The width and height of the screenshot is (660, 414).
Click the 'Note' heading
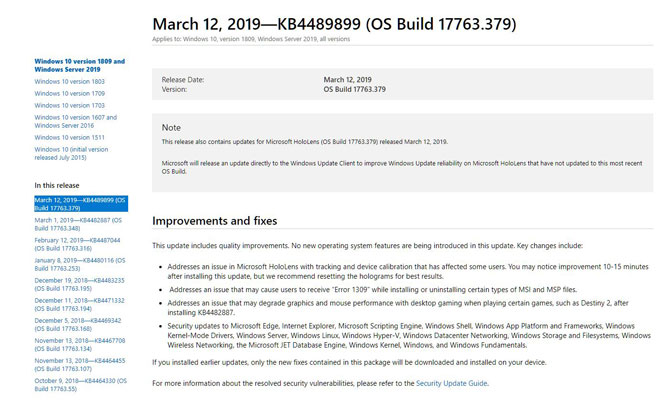point(171,127)
